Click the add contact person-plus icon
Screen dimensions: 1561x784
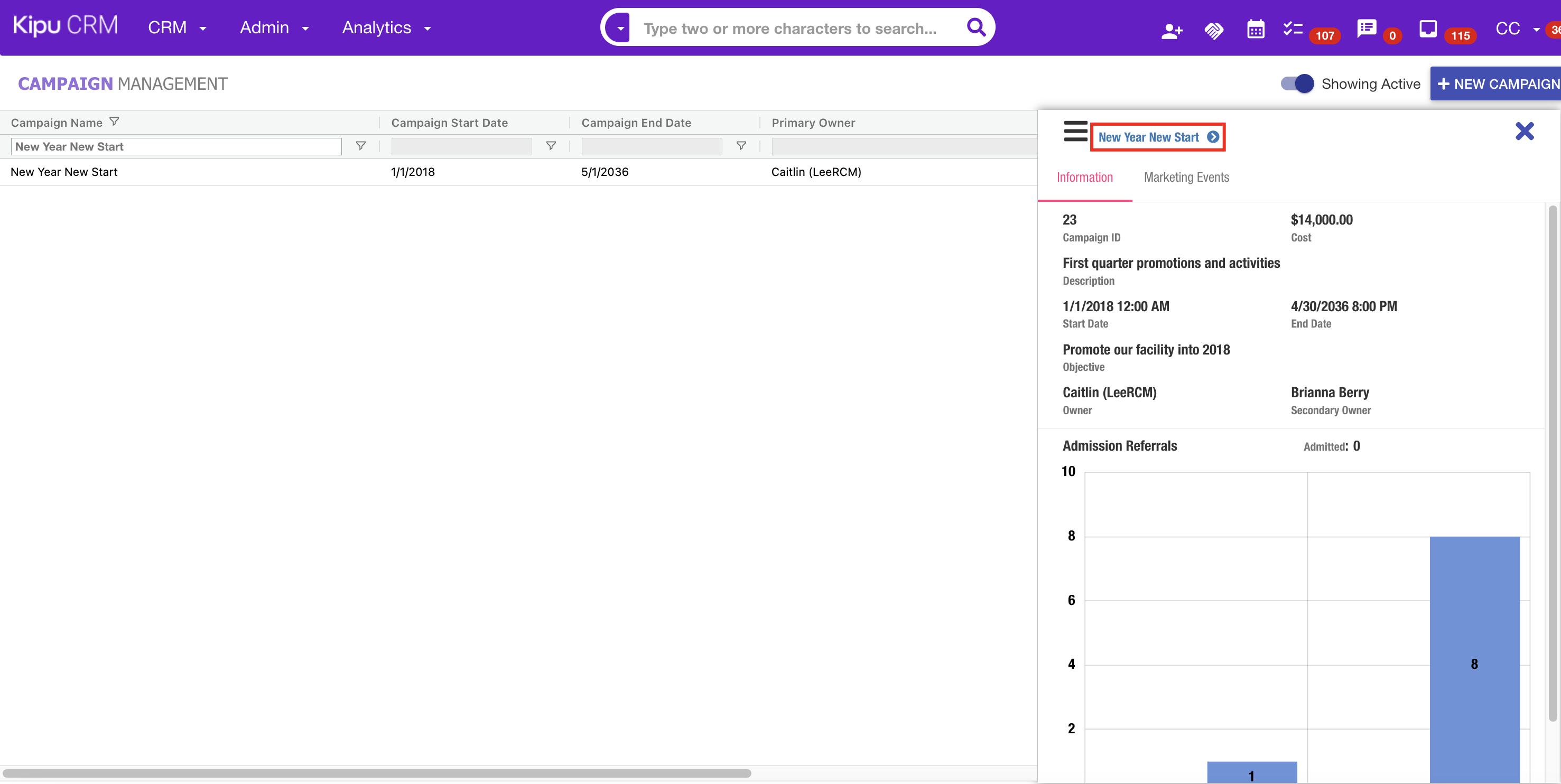1172,30
